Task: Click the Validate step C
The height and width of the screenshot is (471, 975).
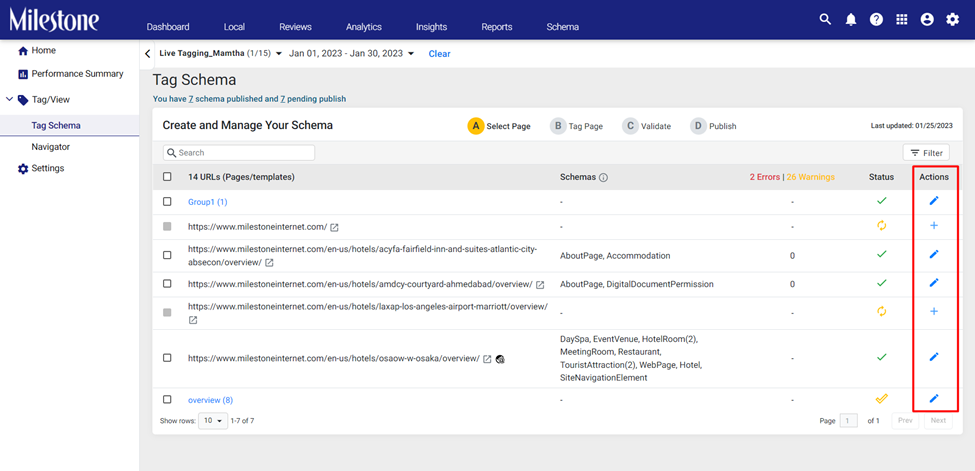Action: pos(647,126)
